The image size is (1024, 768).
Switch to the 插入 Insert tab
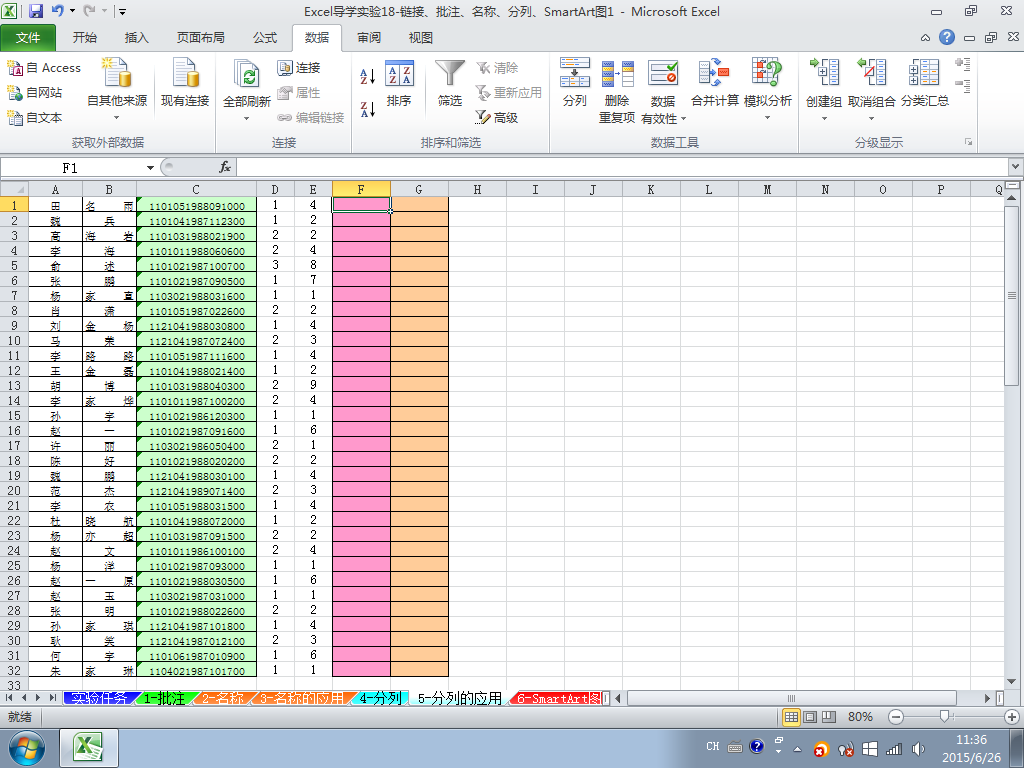(x=136, y=38)
